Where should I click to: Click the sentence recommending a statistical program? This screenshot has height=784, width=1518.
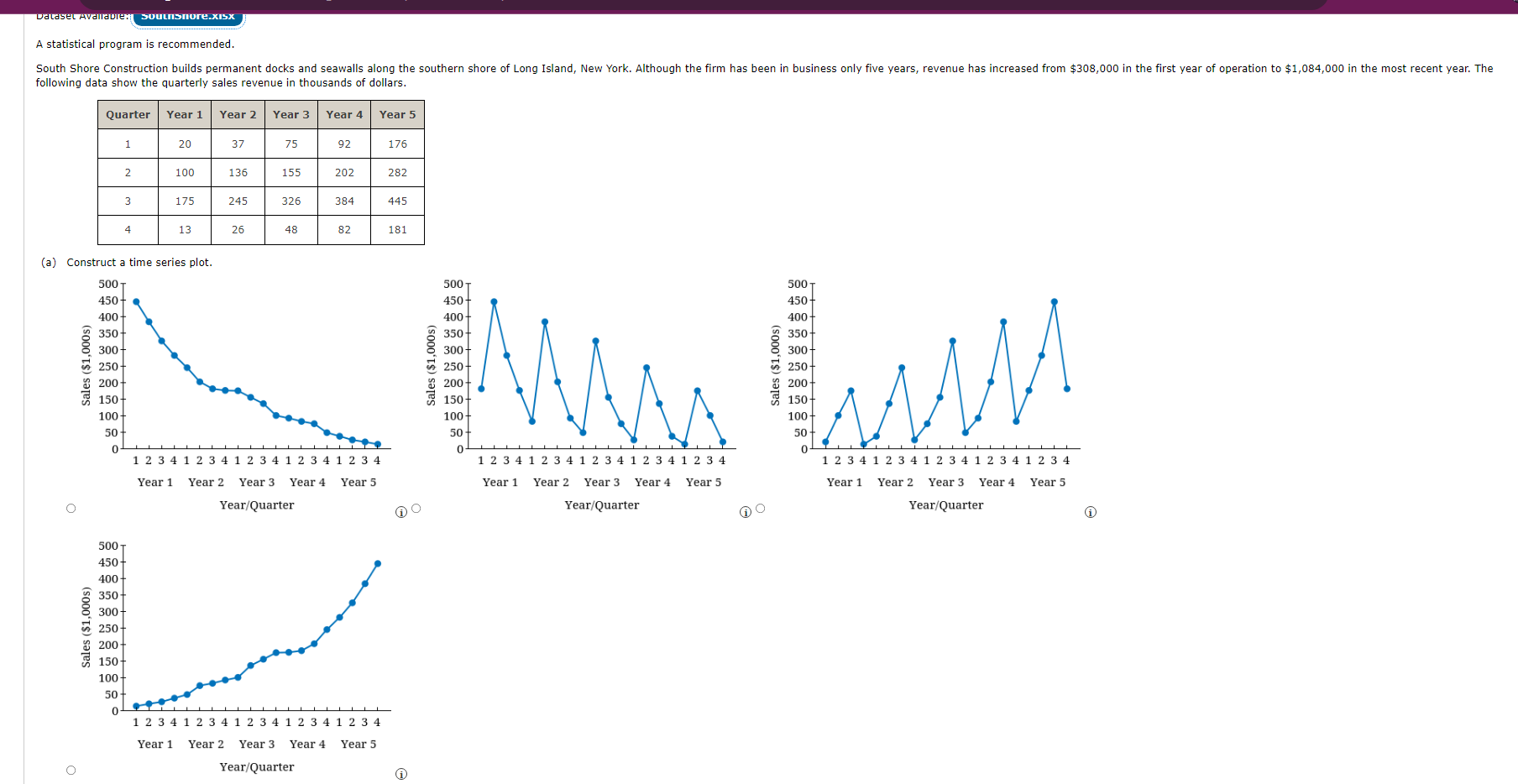(x=136, y=44)
